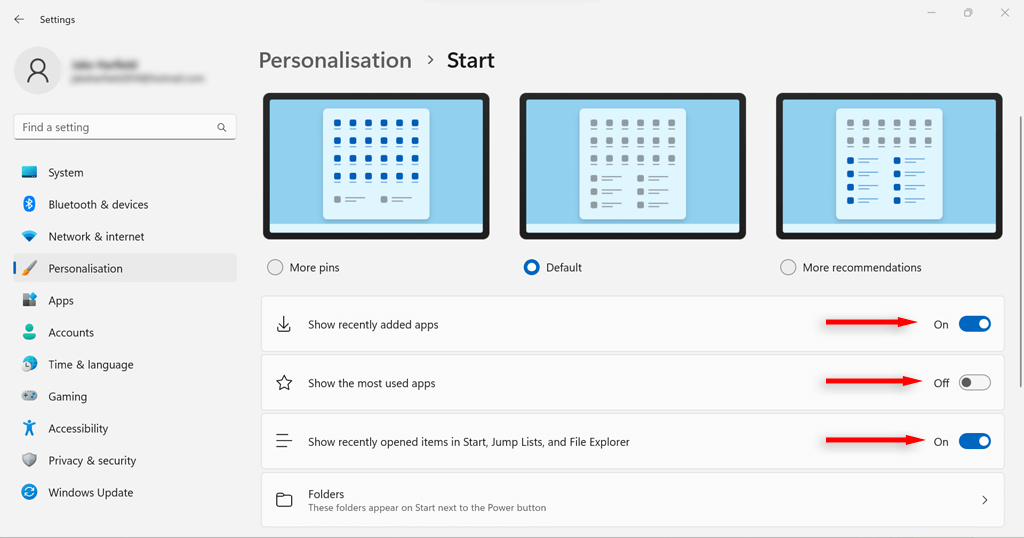The image size is (1024, 538).
Task: Open System settings via the monitor icon
Action: (x=29, y=172)
